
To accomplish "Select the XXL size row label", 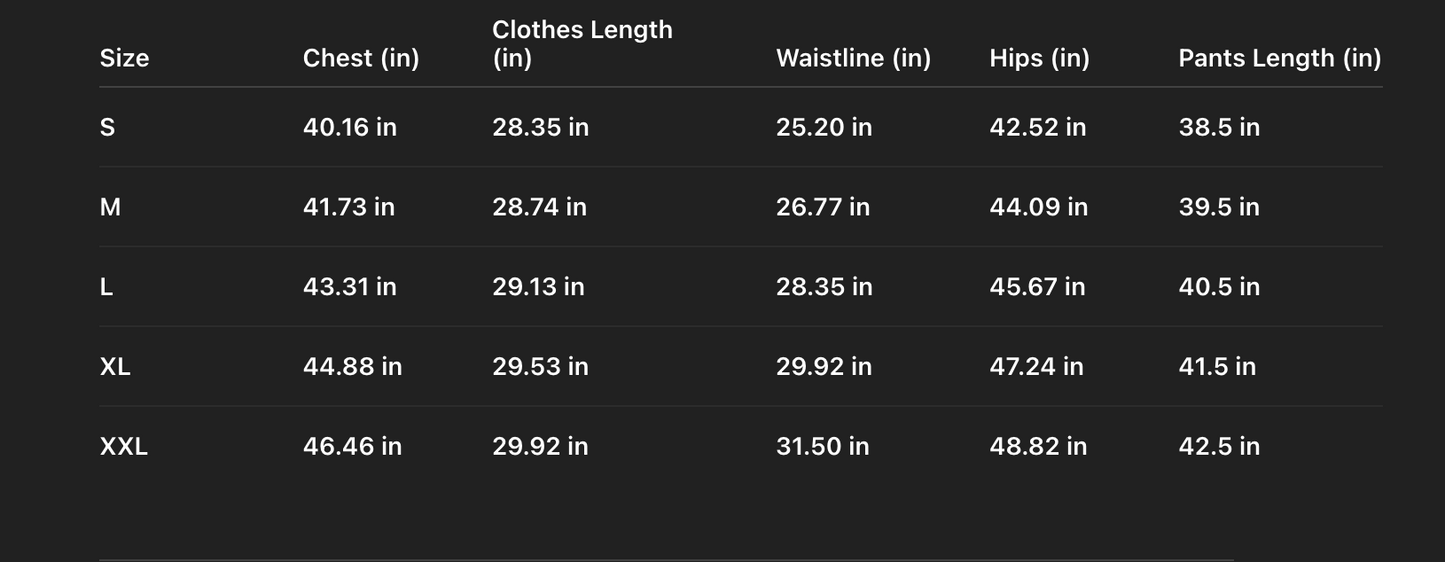I will [124, 446].
